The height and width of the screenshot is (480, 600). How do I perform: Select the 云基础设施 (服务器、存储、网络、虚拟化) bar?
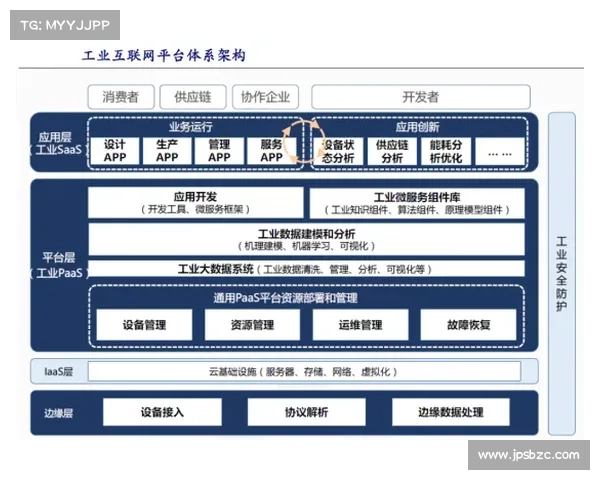point(304,371)
